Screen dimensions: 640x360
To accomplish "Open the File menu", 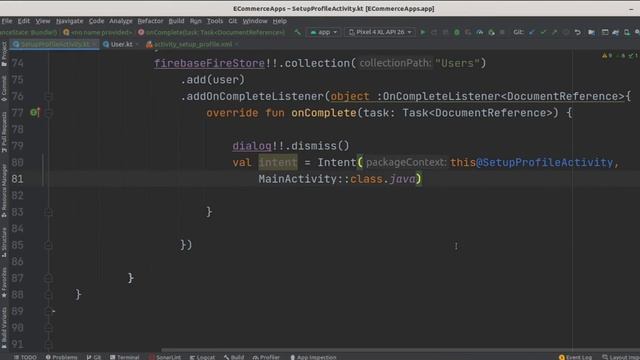I will [x=7, y=21].
